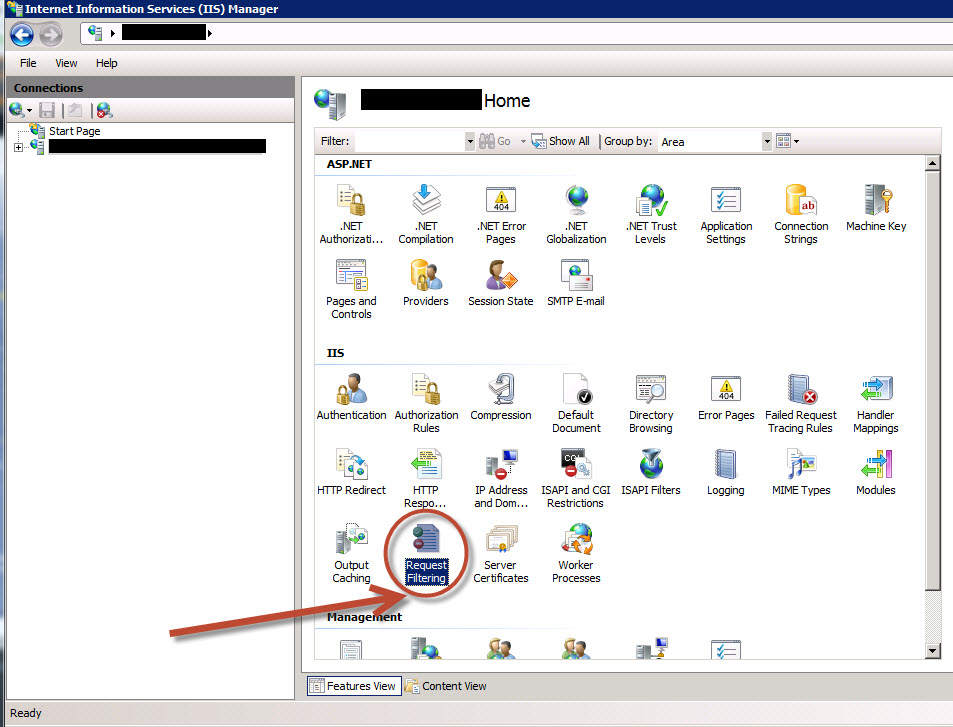Screen dimensions: 953x727
Task: Open the Modules feature
Action: pyautogui.click(x=876, y=472)
